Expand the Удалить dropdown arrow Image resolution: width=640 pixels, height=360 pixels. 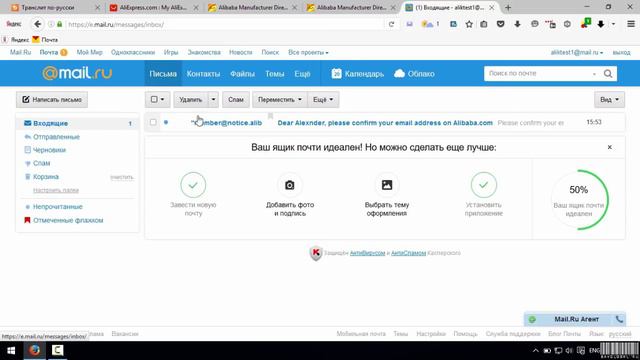click(213, 100)
